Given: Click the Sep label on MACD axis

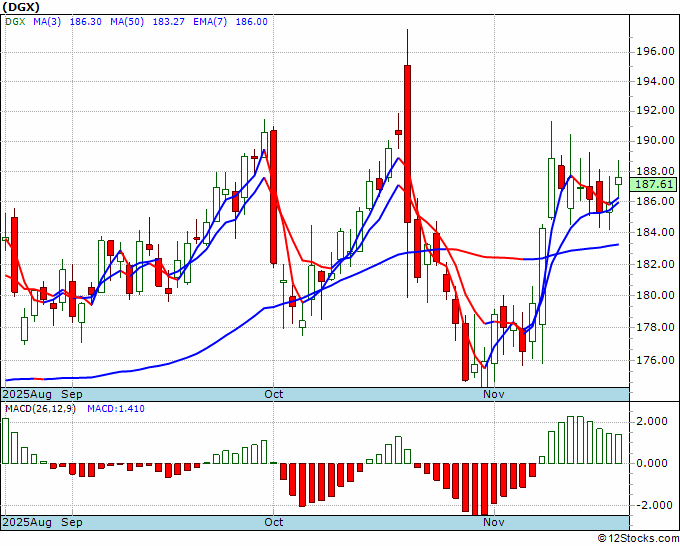Looking at the screenshot, I should pyautogui.click(x=72, y=522).
